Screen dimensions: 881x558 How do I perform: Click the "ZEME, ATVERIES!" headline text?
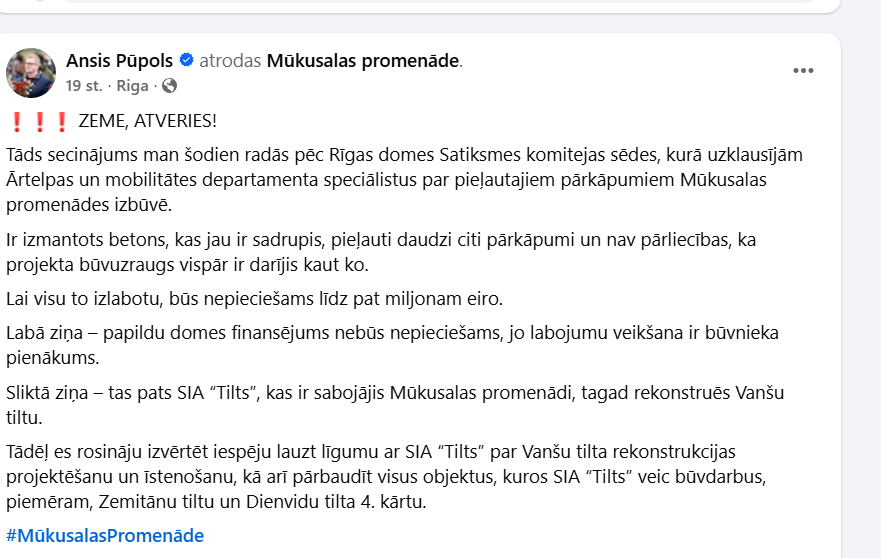(x=146, y=122)
